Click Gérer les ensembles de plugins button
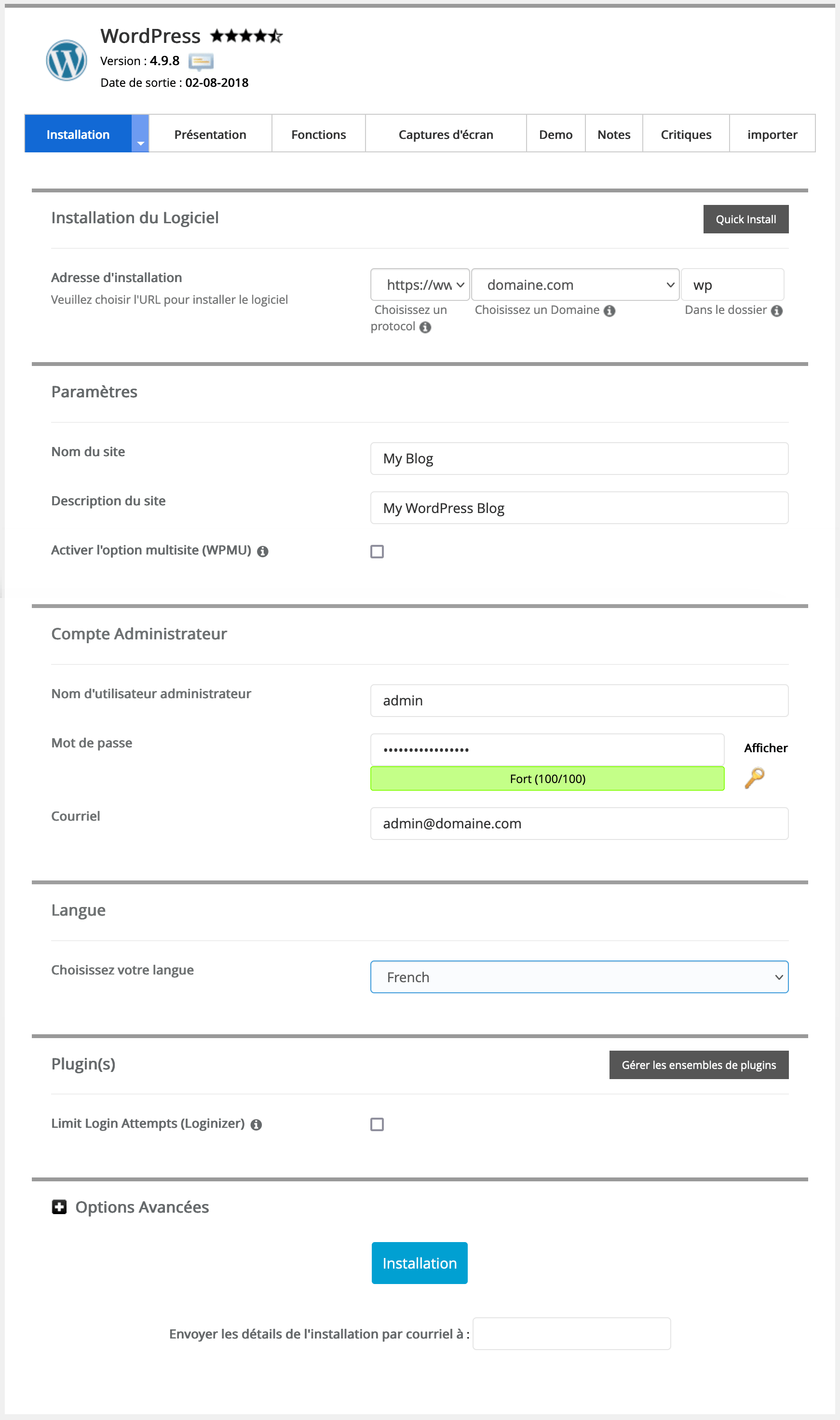The image size is (840, 1420). 699,1065
